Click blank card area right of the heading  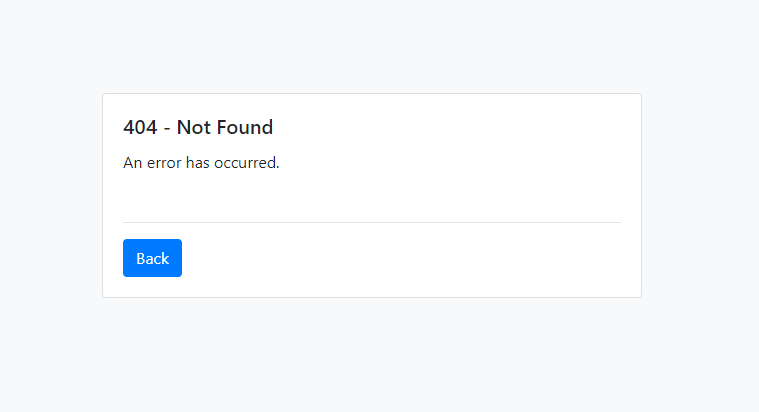point(450,127)
